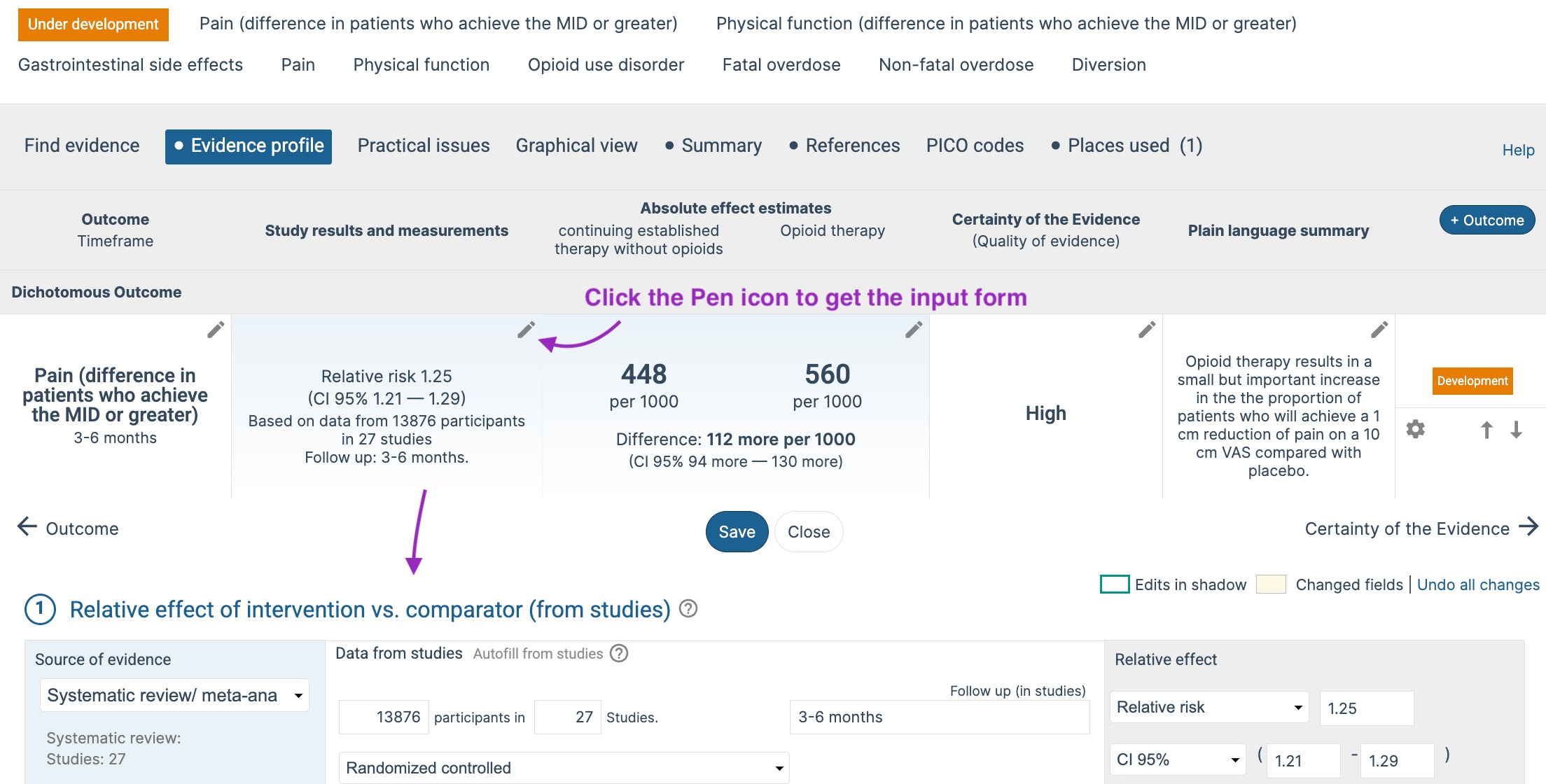Open Randomized controlled study type dropdown

[564, 768]
